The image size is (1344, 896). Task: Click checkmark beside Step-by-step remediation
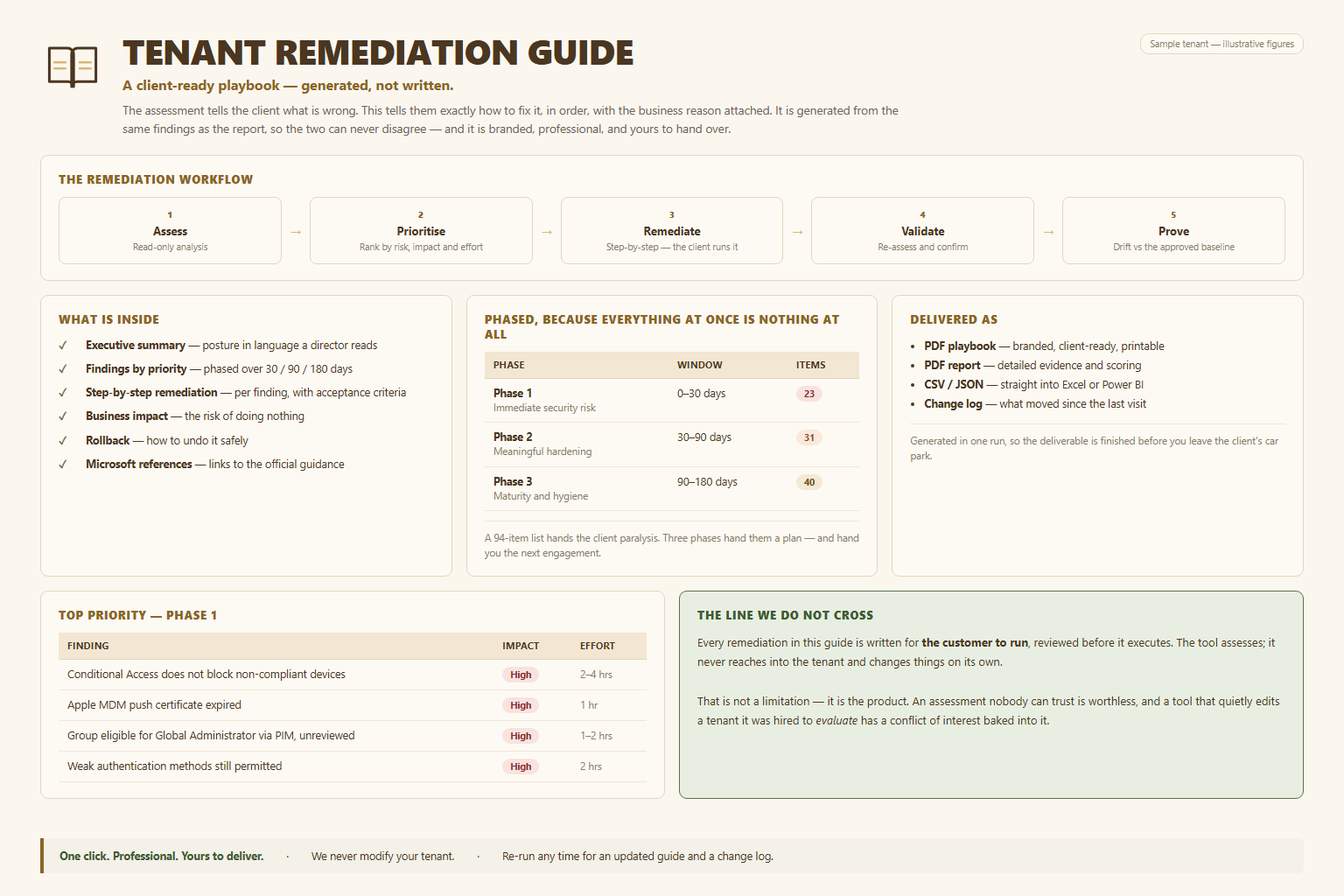tap(63, 393)
